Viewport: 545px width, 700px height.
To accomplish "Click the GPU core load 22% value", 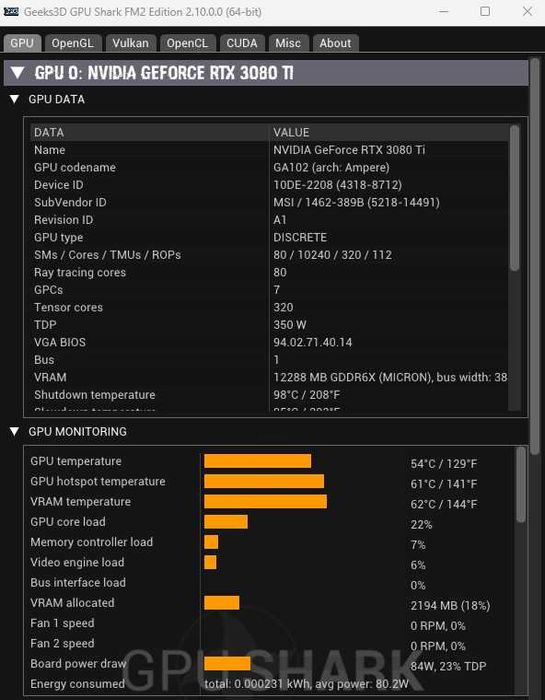I will pyautogui.click(x=421, y=525).
